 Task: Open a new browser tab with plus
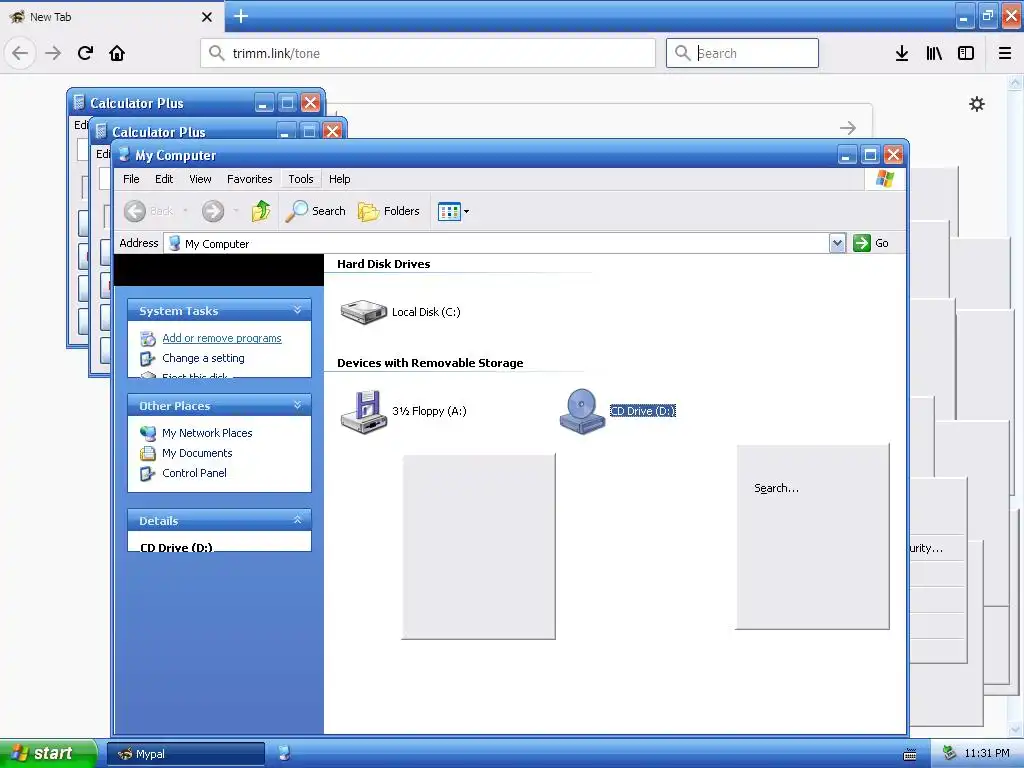coord(241,16)
